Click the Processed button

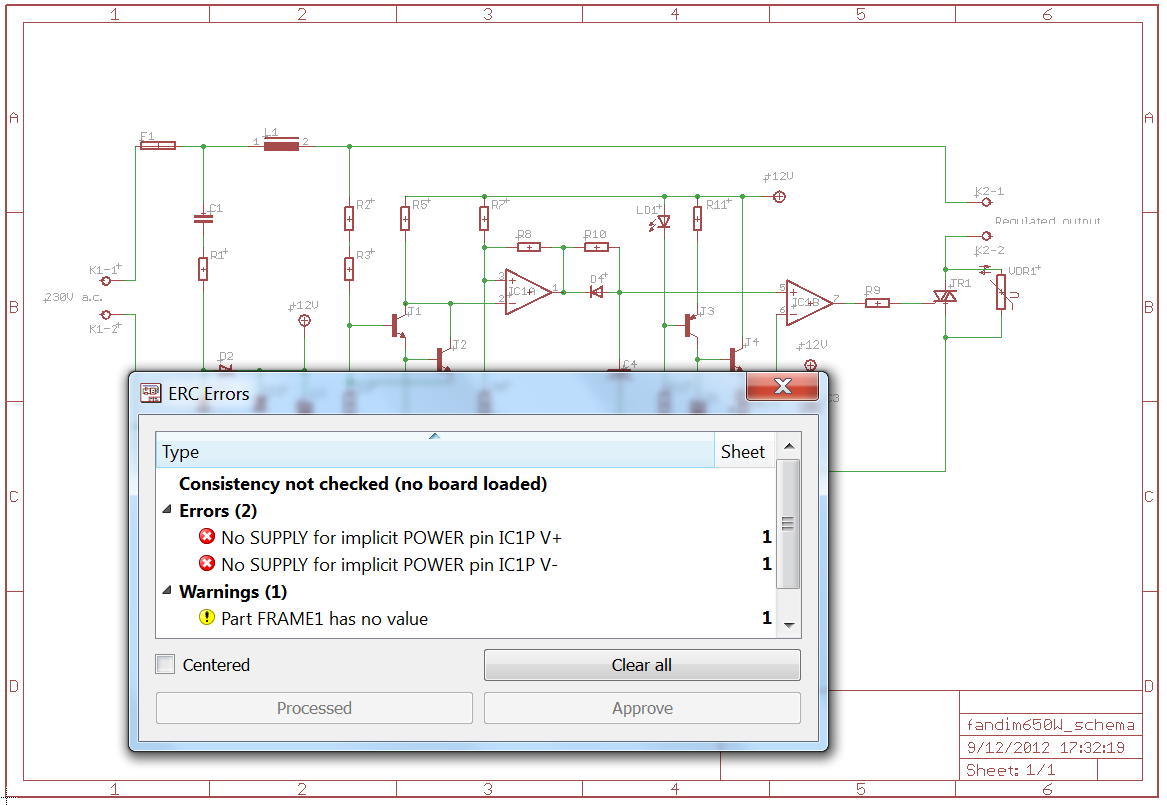314,708
